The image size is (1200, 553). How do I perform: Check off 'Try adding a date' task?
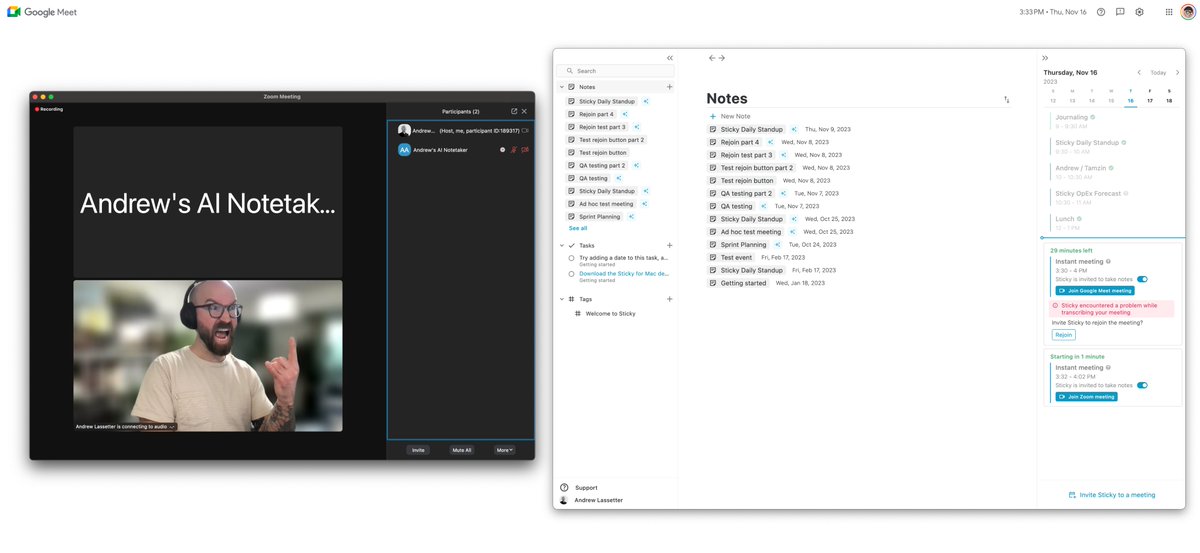click(x=571, y=258)
